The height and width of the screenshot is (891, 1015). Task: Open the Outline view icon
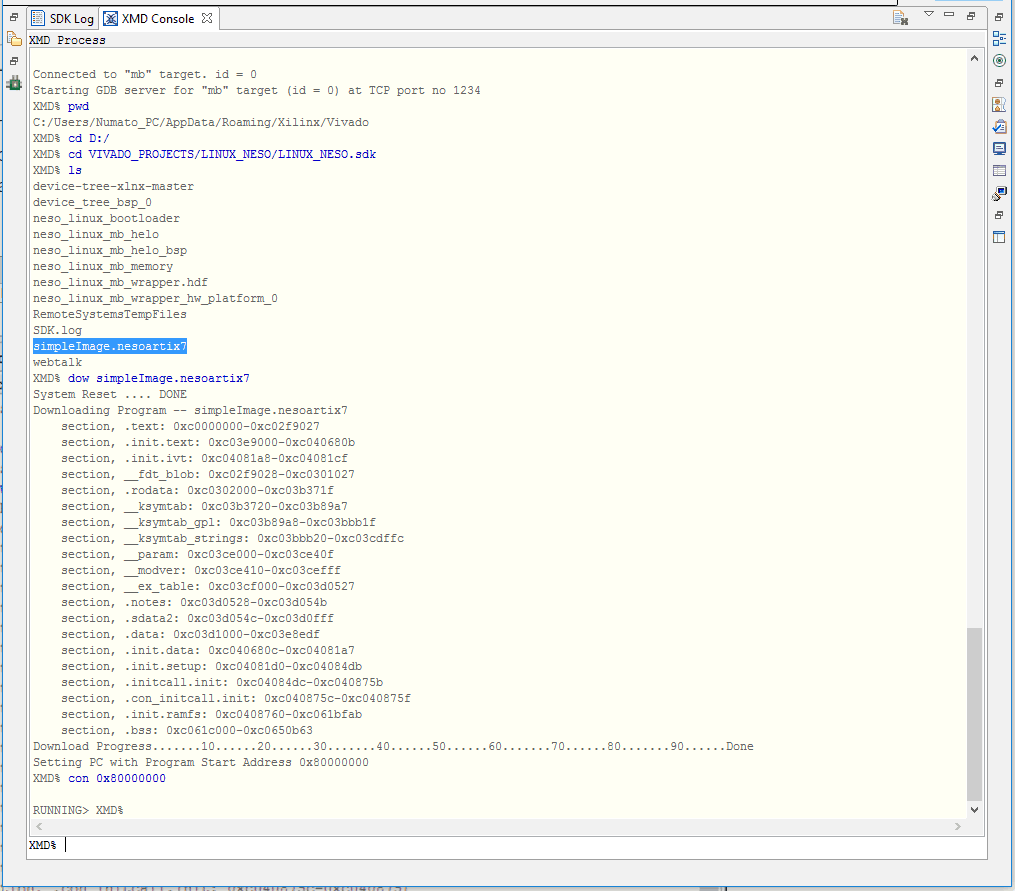pyautogui.click(x=999, y=39)
